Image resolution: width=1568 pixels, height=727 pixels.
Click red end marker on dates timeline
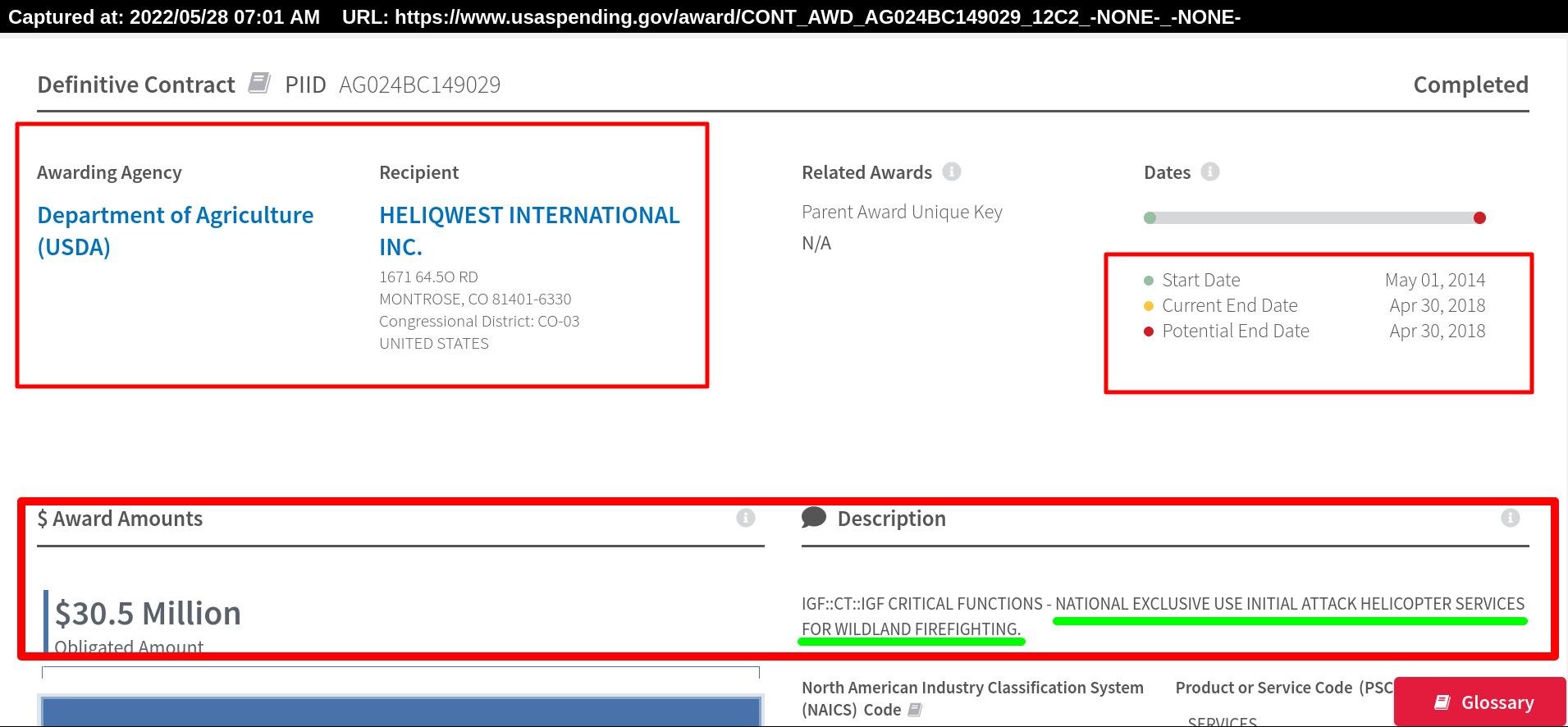click(x=1479, y=217)
